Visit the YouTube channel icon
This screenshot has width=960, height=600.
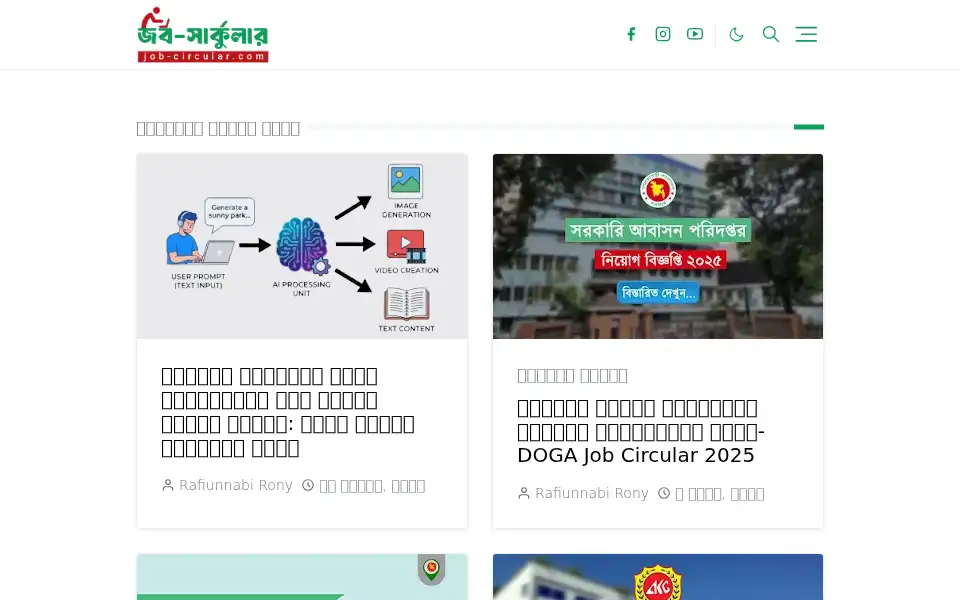pos(695,34)
